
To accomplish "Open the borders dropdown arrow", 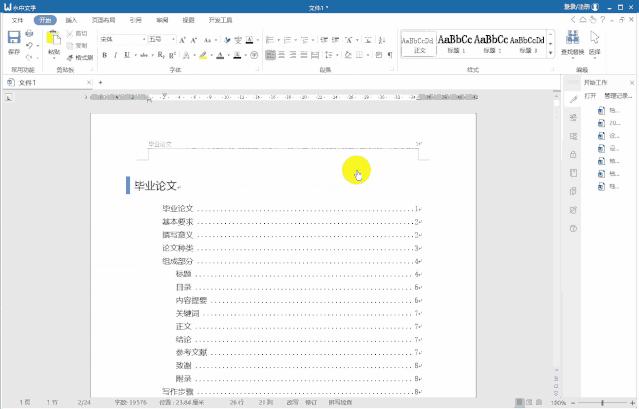I will point(367,55).
